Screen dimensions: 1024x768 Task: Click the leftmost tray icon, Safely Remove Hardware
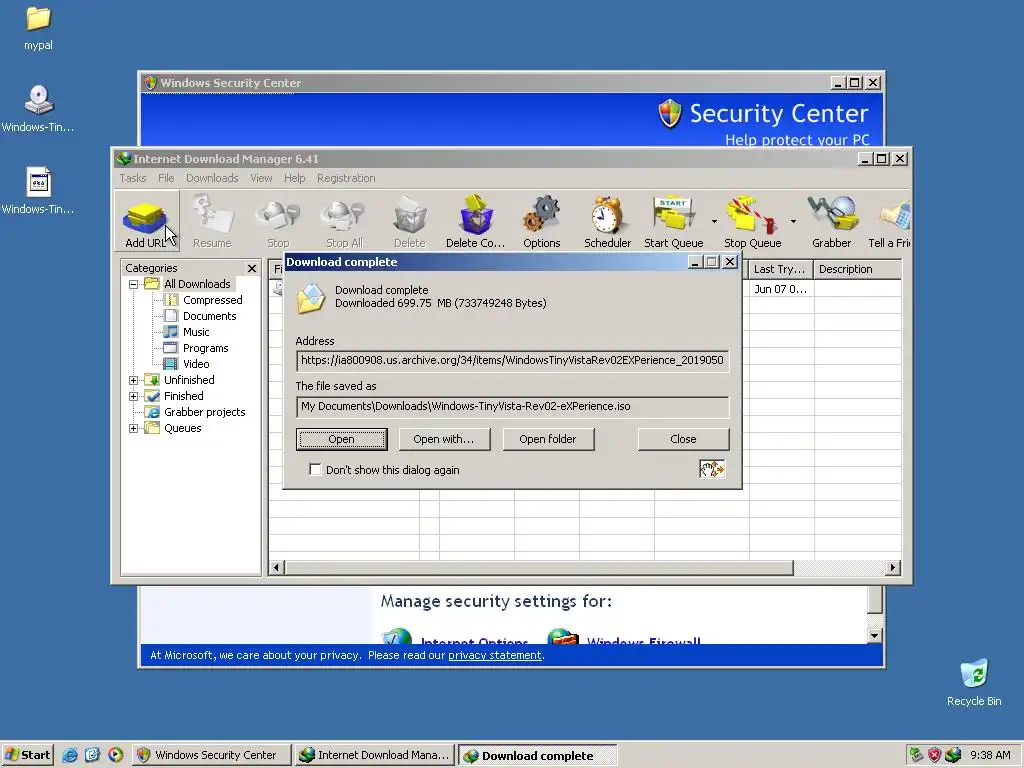pos(916,755)
